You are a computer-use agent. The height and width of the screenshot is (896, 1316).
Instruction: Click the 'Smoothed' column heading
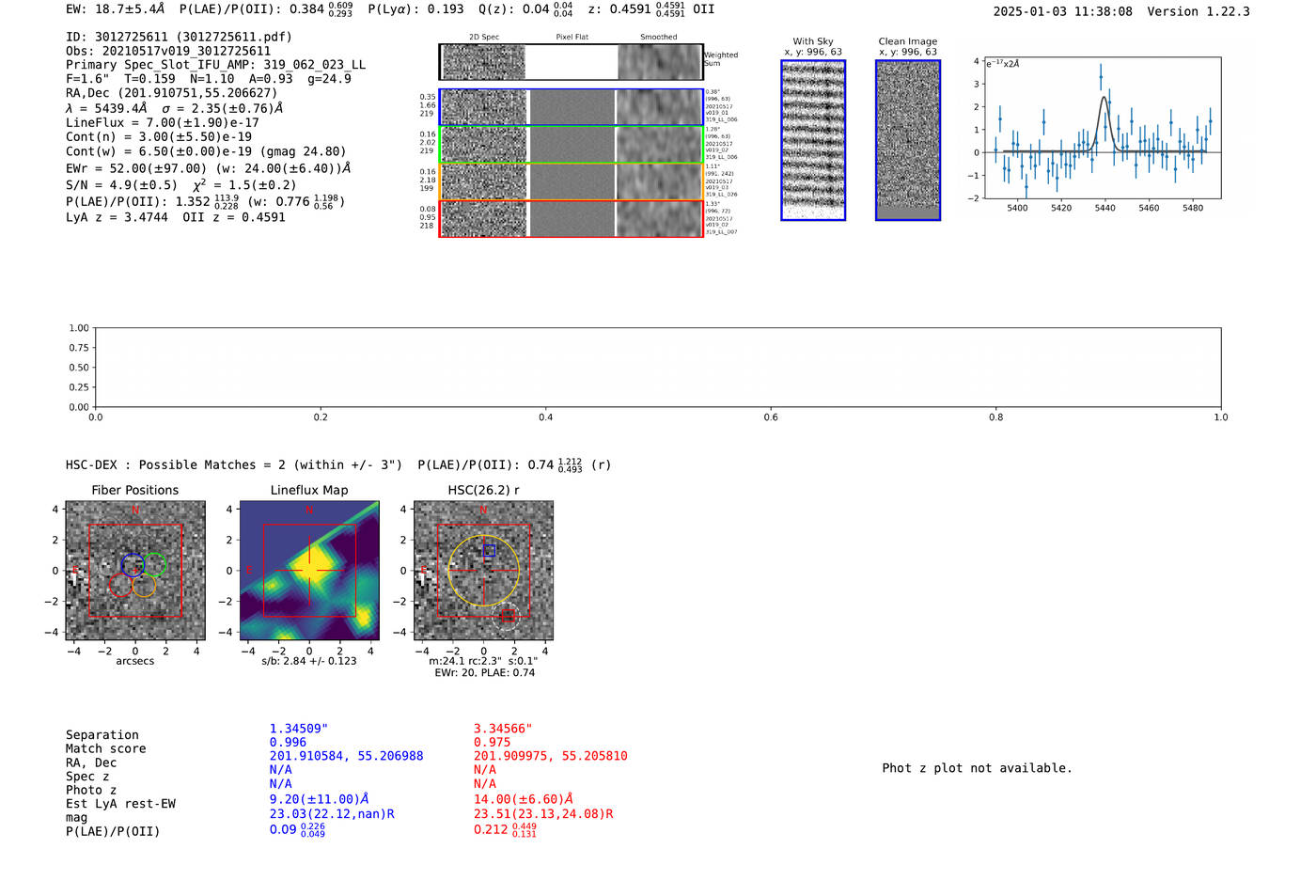click(659, 38)
